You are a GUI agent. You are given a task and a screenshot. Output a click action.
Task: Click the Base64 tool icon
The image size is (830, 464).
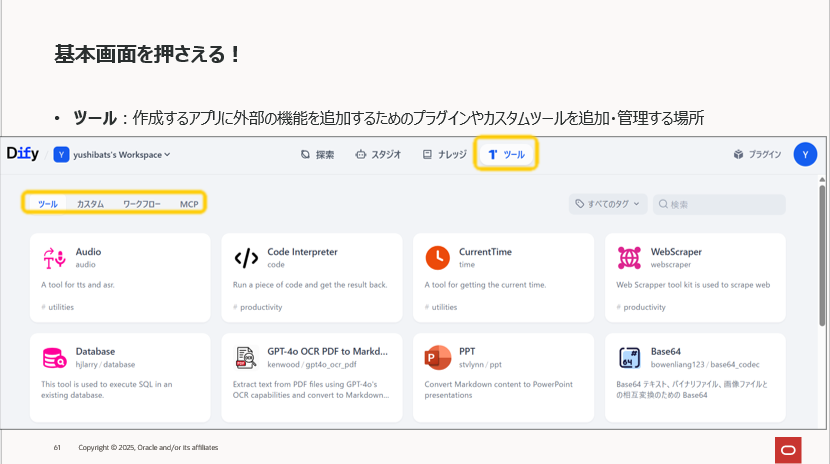pos(629,358)
